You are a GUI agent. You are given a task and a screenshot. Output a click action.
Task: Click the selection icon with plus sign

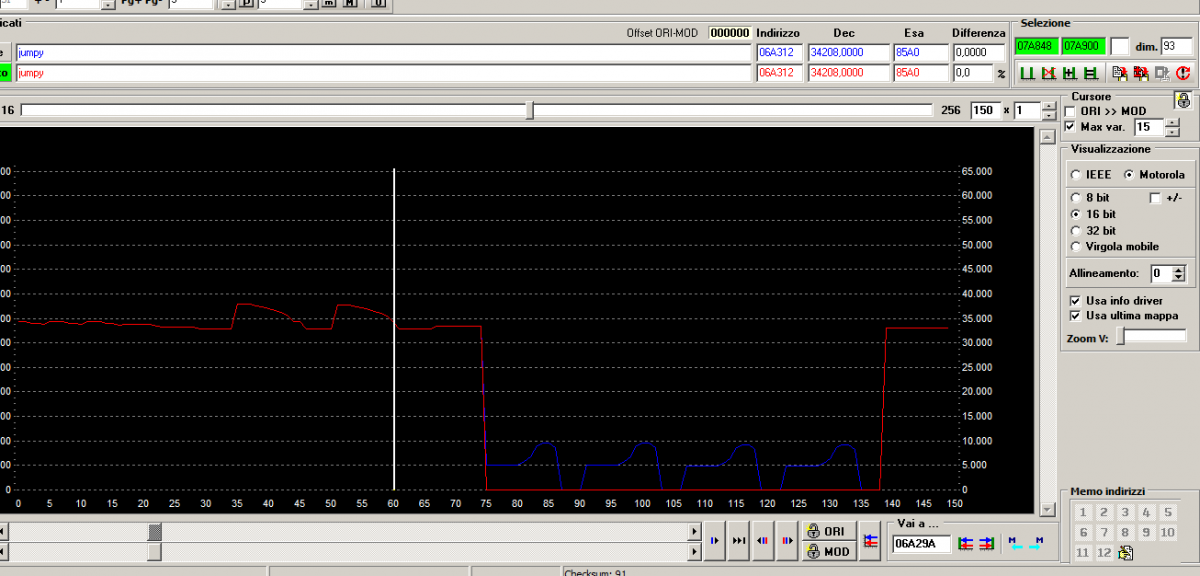1068,73
